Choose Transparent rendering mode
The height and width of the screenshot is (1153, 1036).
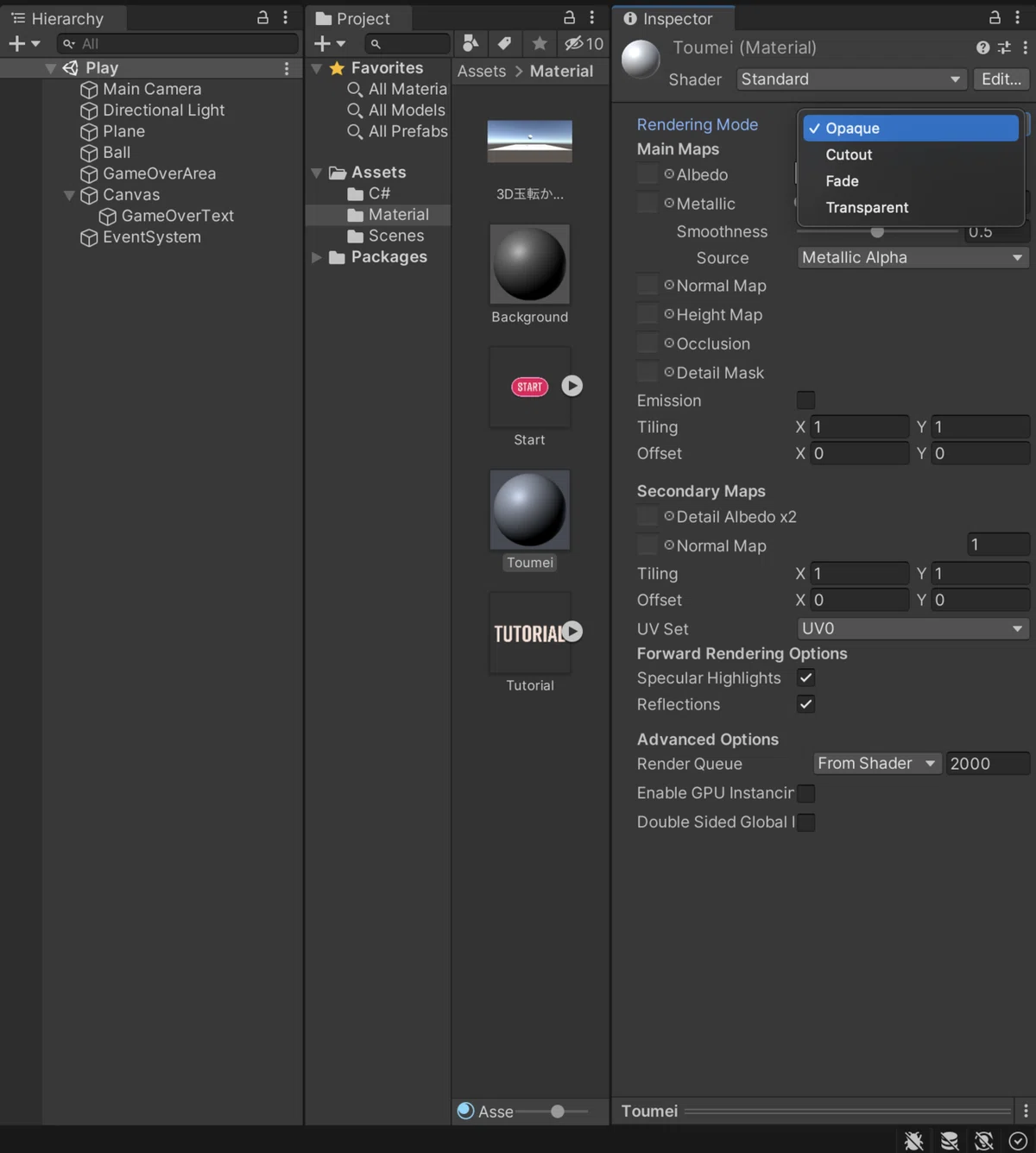click(911, 207)
